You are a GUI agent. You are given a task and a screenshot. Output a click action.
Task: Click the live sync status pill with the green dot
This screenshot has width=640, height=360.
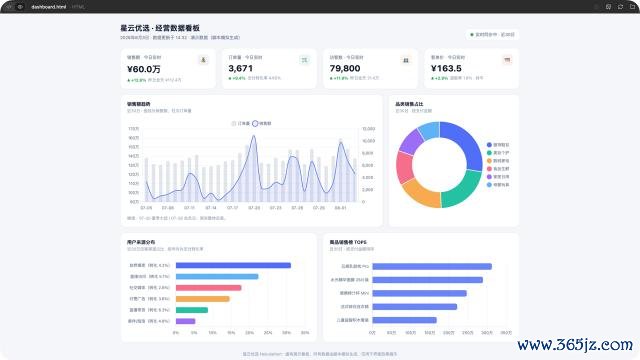tap(492, 35)
